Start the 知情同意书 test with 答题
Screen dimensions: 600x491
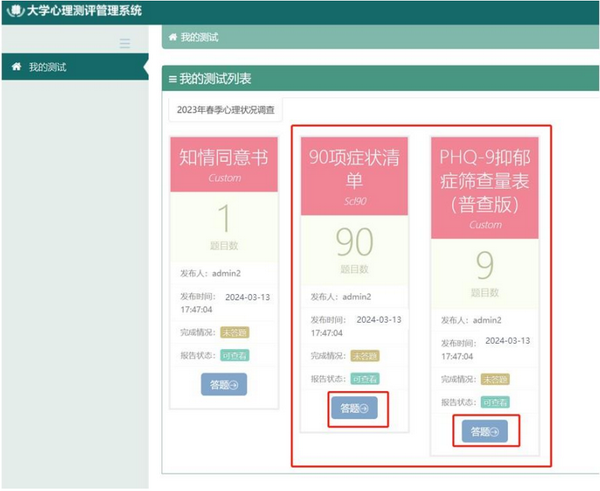click(224, 384)
